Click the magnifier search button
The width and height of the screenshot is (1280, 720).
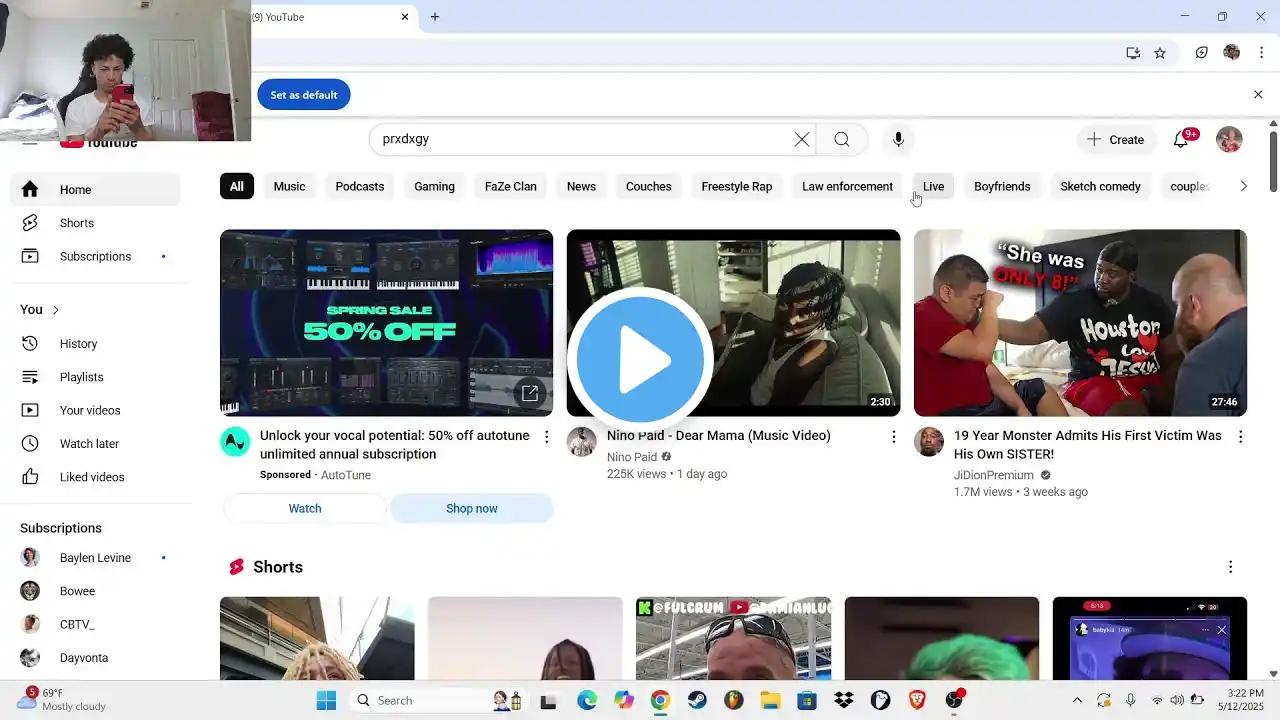(x=842, y=139)
